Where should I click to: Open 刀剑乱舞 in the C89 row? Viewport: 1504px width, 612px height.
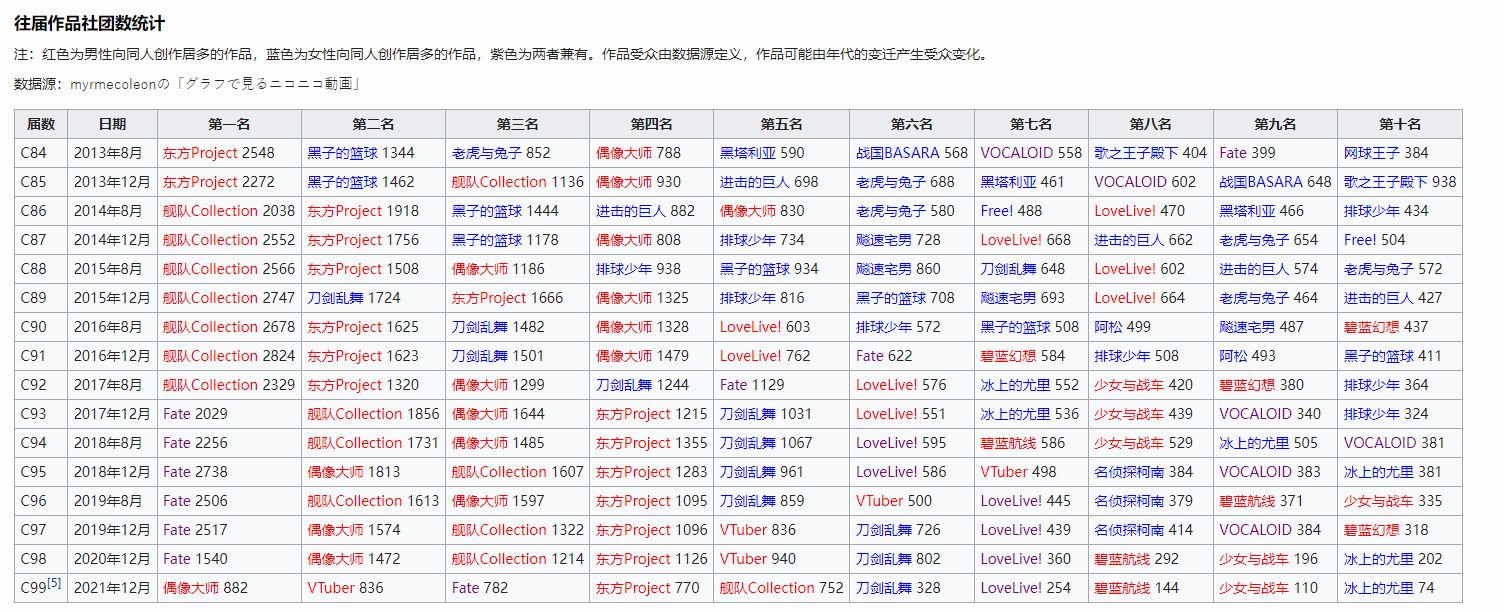335,298
